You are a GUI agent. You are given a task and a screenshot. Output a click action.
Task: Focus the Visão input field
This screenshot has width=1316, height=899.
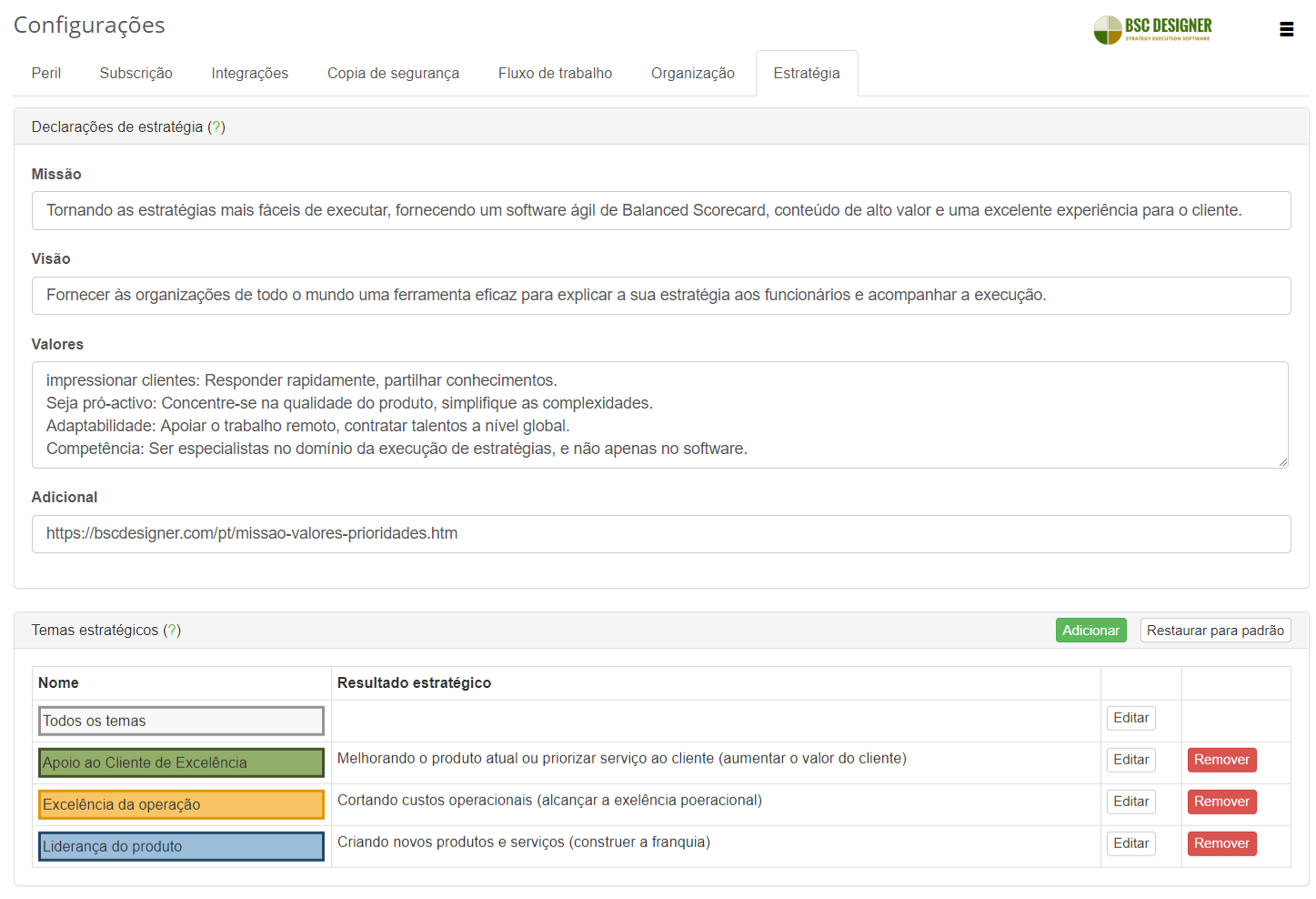(x=660, y=296)
